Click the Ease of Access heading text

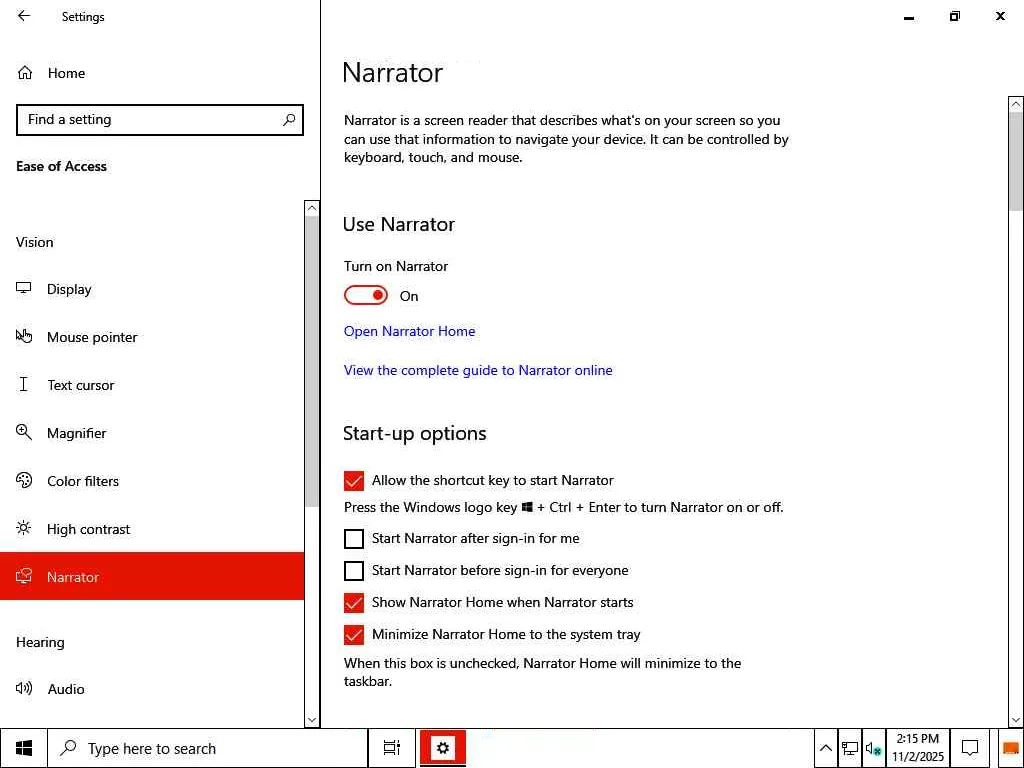[61, 166]
